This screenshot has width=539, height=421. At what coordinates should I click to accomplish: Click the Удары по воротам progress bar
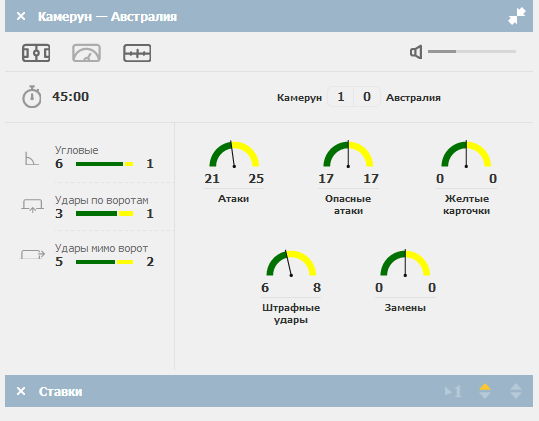104,214
